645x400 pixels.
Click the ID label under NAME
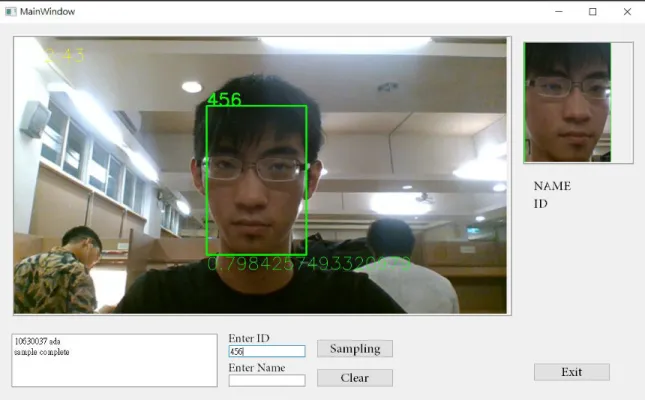(541, 204)
